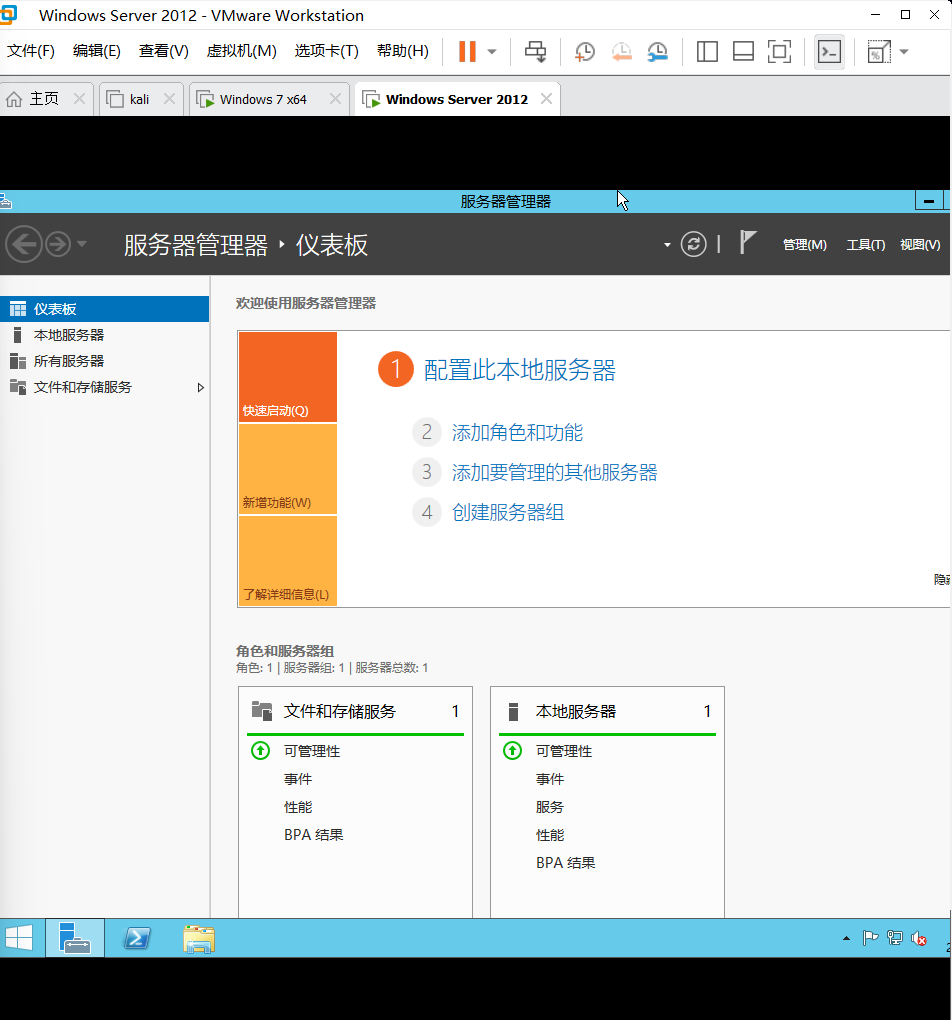Viewport: 952px width, 1020px height.
Task: Open the pause button dropdown arrow
Action: (x=492, y=52)
